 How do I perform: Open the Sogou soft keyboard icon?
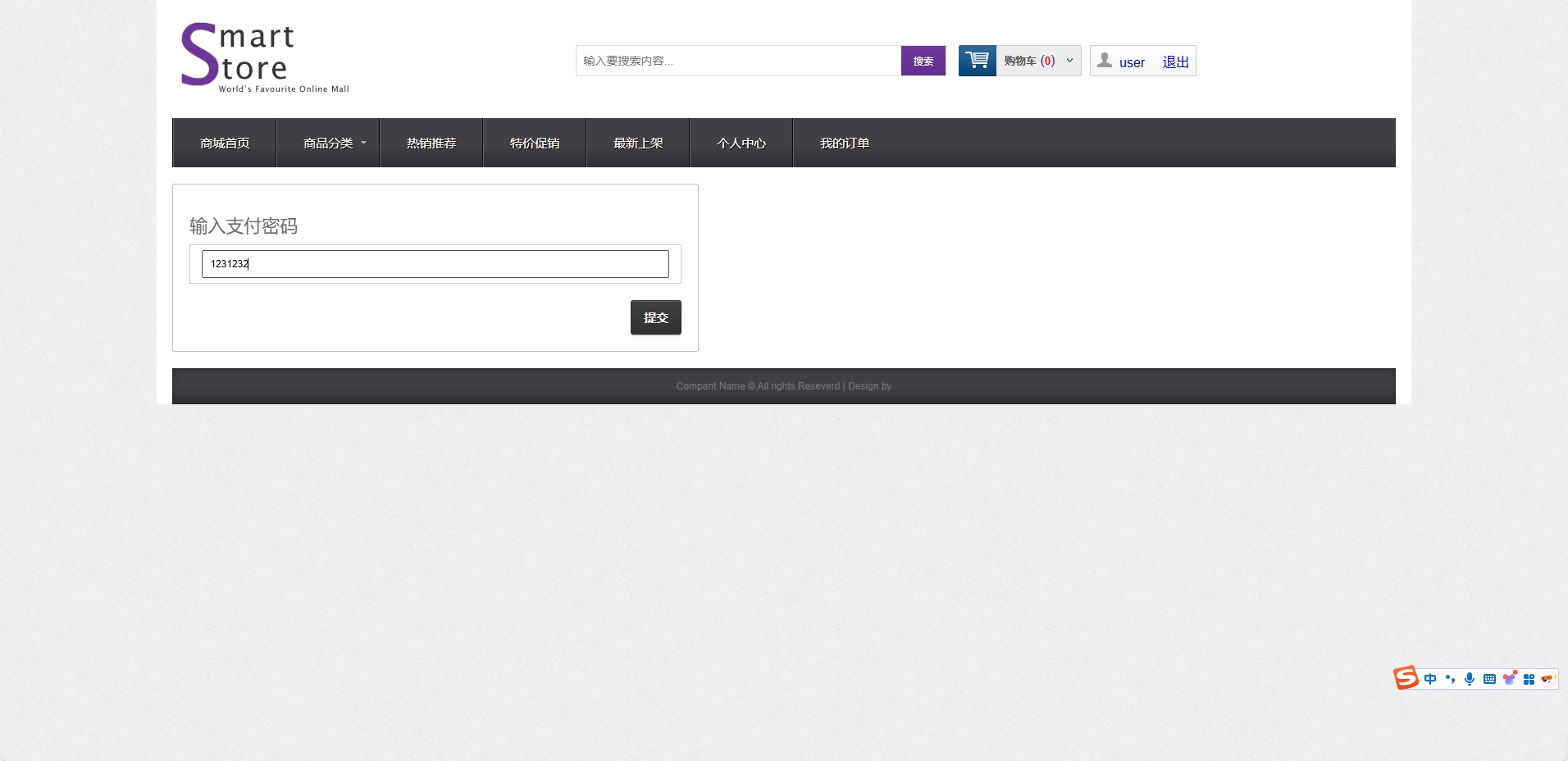[1489, 679]
